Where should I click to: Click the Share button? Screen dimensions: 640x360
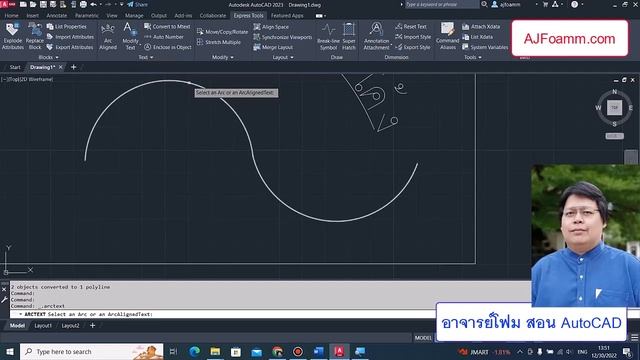click(x=138, y=4)
